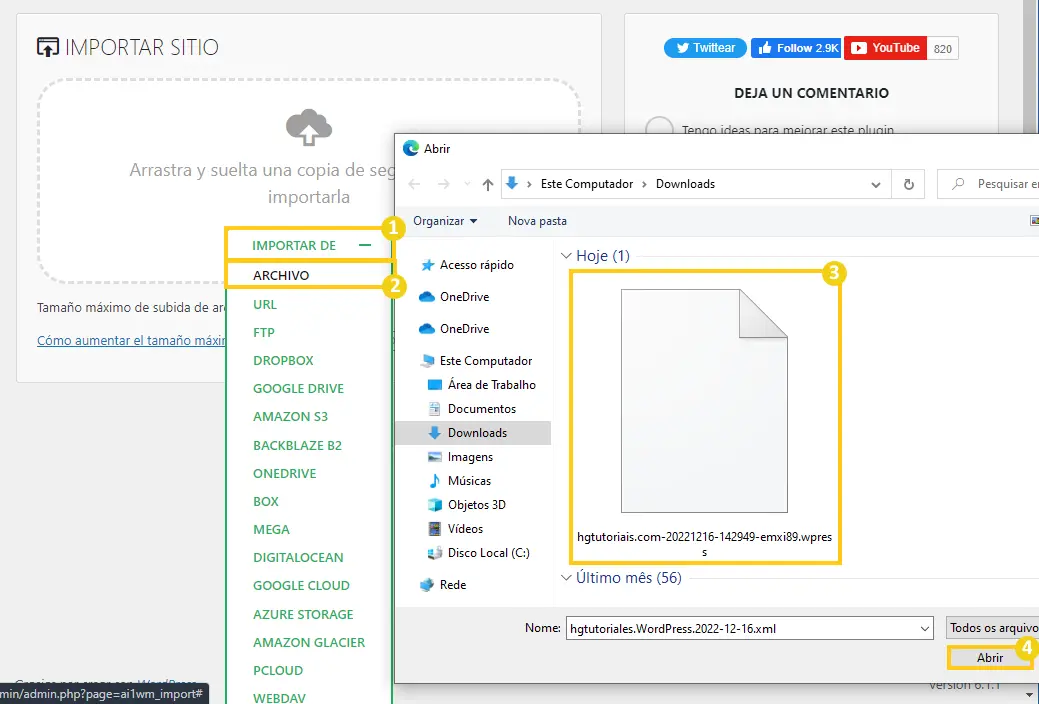Click the recent locations dropdown arrow
Screen dimensions: 1039x704
point(467,184)
